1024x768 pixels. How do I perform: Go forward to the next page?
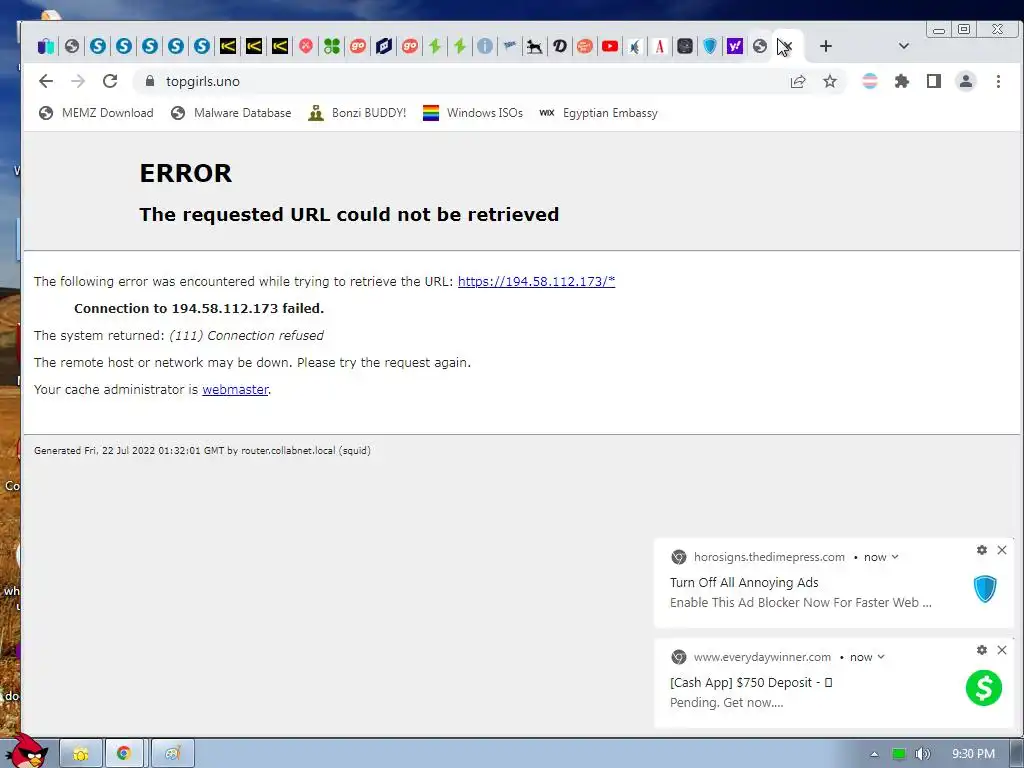78,81
